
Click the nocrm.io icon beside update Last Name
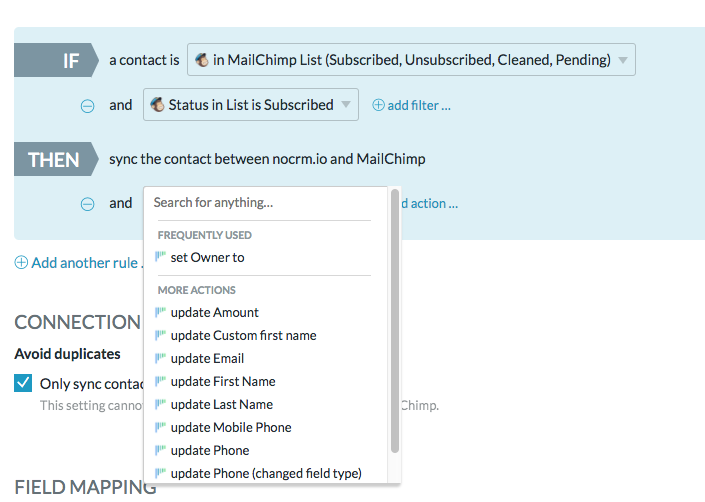[160, 404]
